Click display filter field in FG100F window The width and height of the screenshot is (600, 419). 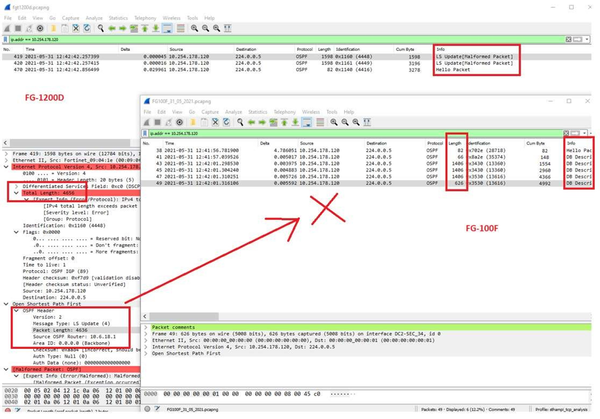[356, 134]
